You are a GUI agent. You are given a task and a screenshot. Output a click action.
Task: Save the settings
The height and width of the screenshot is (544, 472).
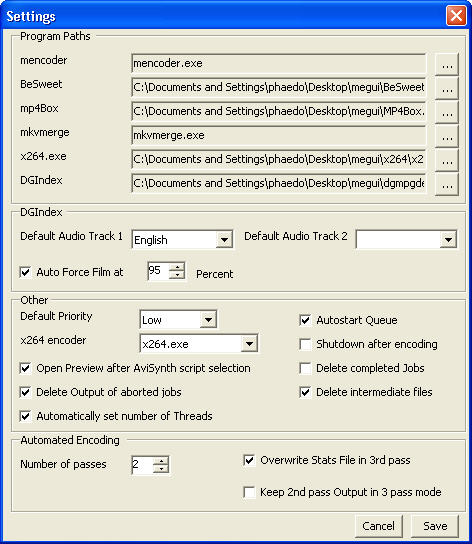(x=435, y=526)
